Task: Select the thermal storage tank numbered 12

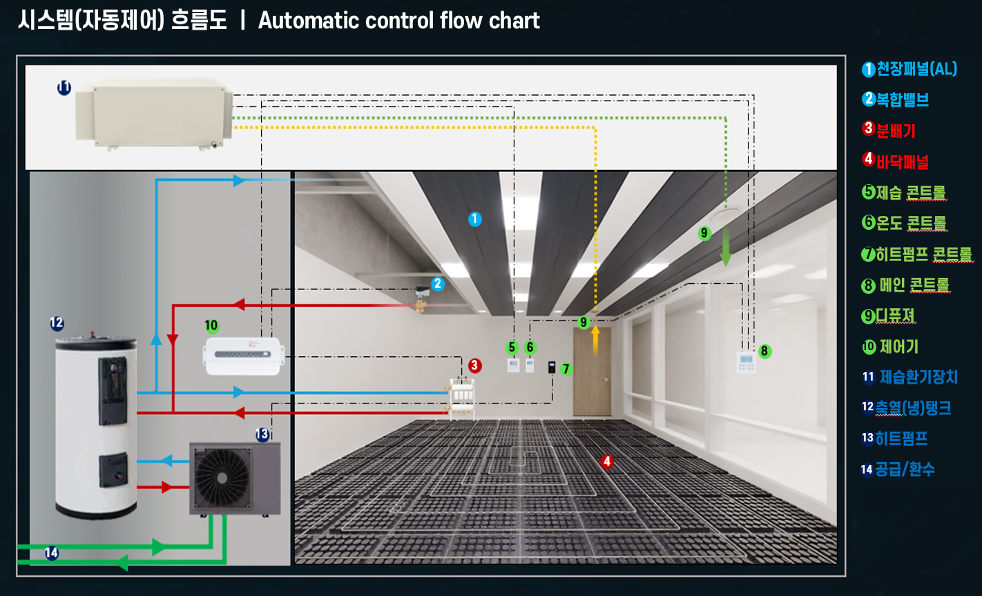Action: pos(96,426)
